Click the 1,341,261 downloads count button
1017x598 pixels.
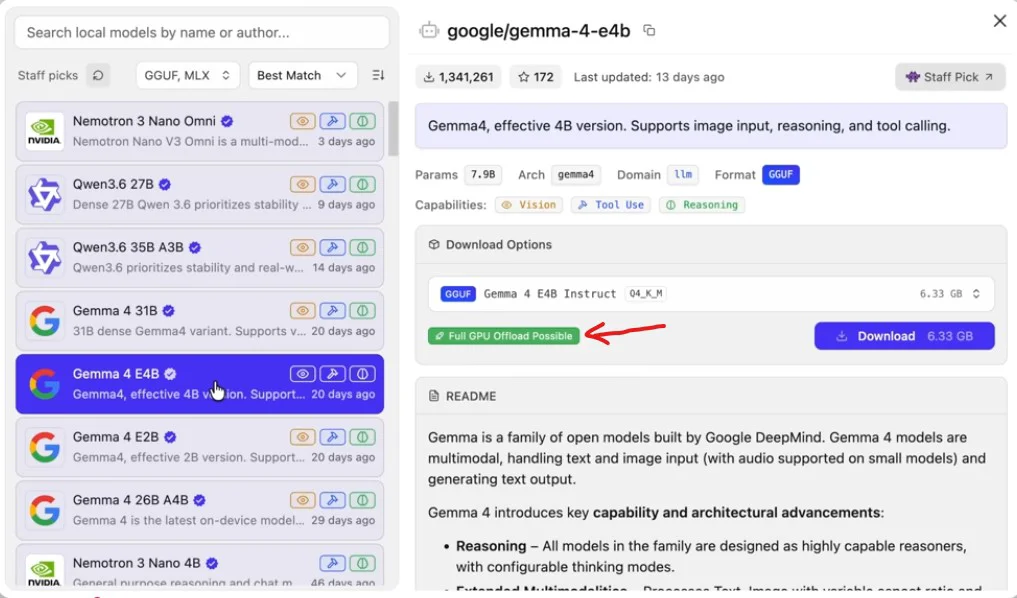[458, 77]
